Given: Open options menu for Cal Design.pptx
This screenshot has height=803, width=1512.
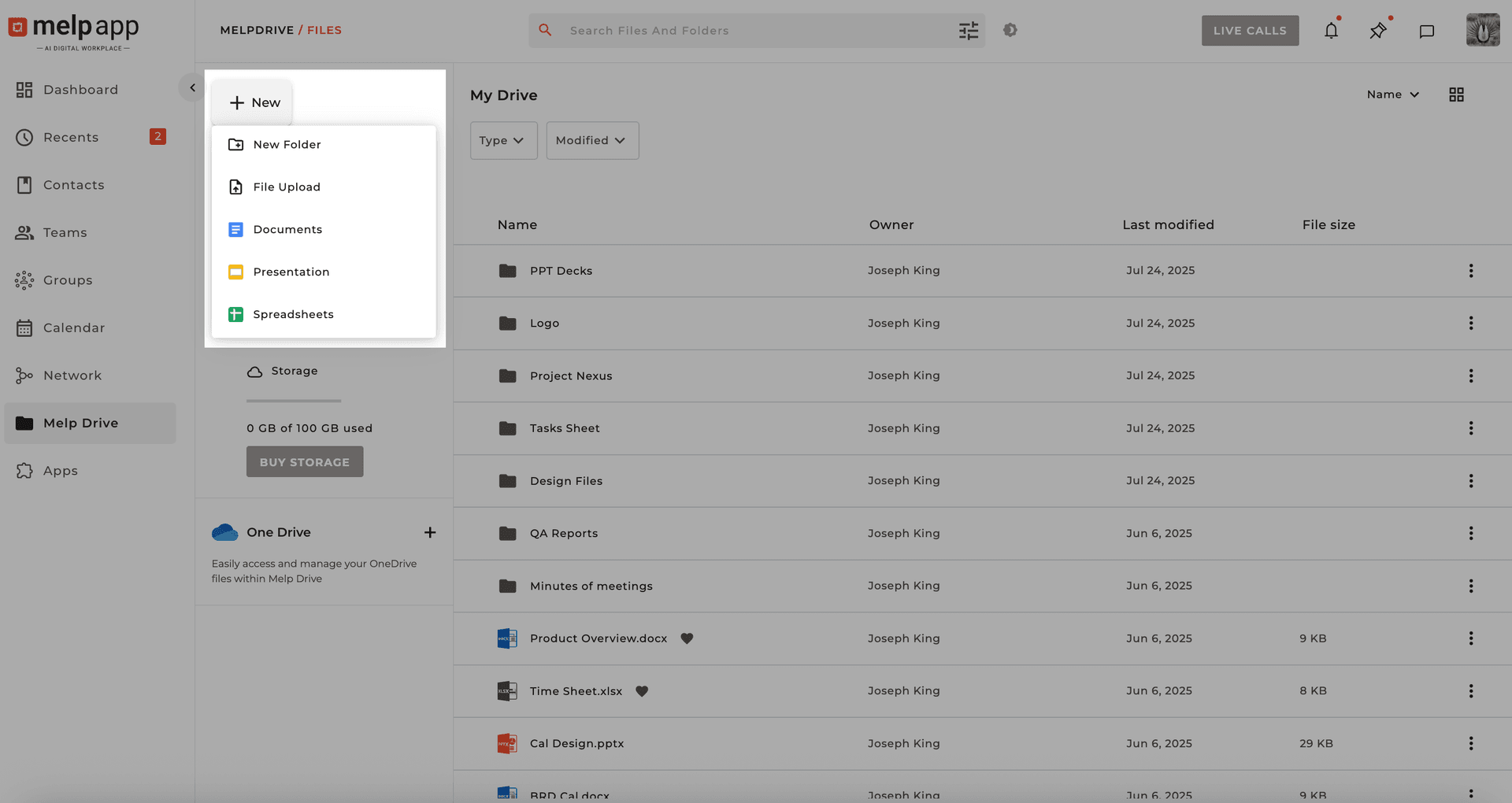Looking at the screenshot, I should point(1472,742).
